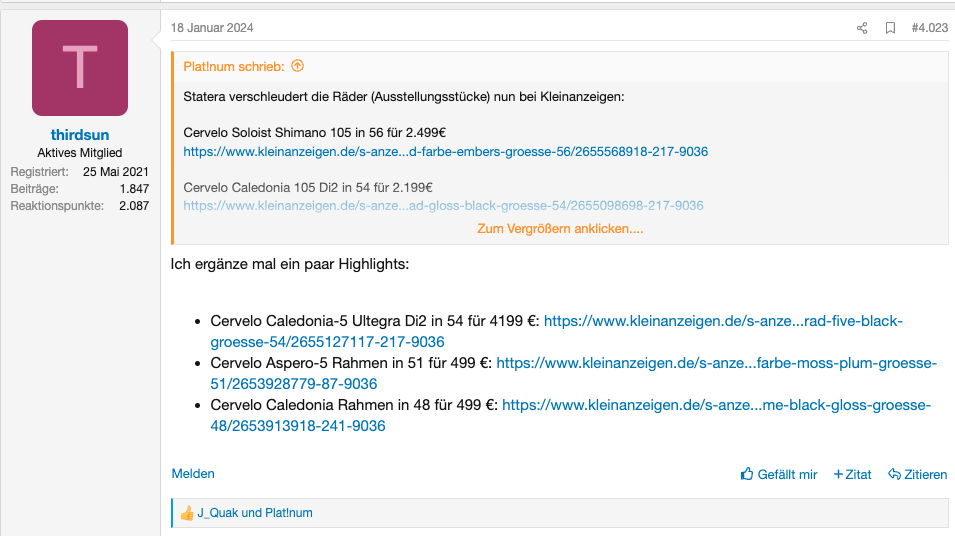Image resolution: width=955 pixels, height=536 pixels.
Task: Expand quote via Zum Vergrößern anklicken
Action: pyautogui.click(x=560, y=229)
